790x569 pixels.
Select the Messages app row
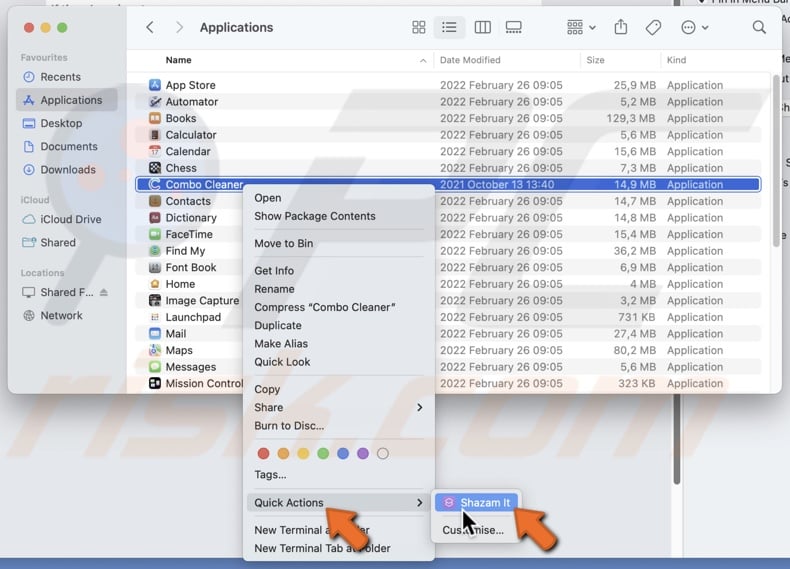click(448, 367)
